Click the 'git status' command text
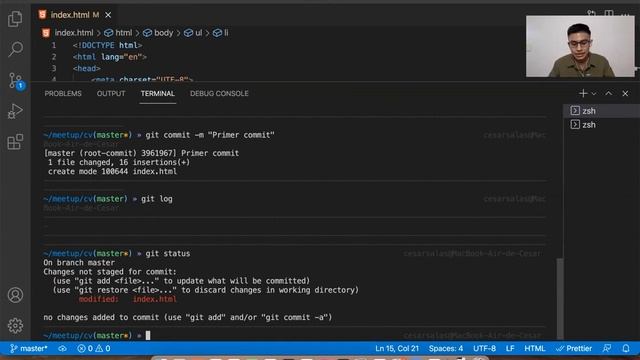This screenshot has height=360, width=640. pos(168,253)
